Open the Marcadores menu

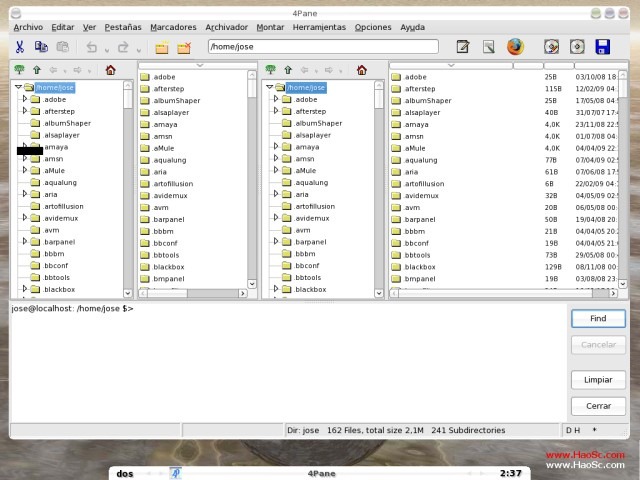tap(173, 27)
